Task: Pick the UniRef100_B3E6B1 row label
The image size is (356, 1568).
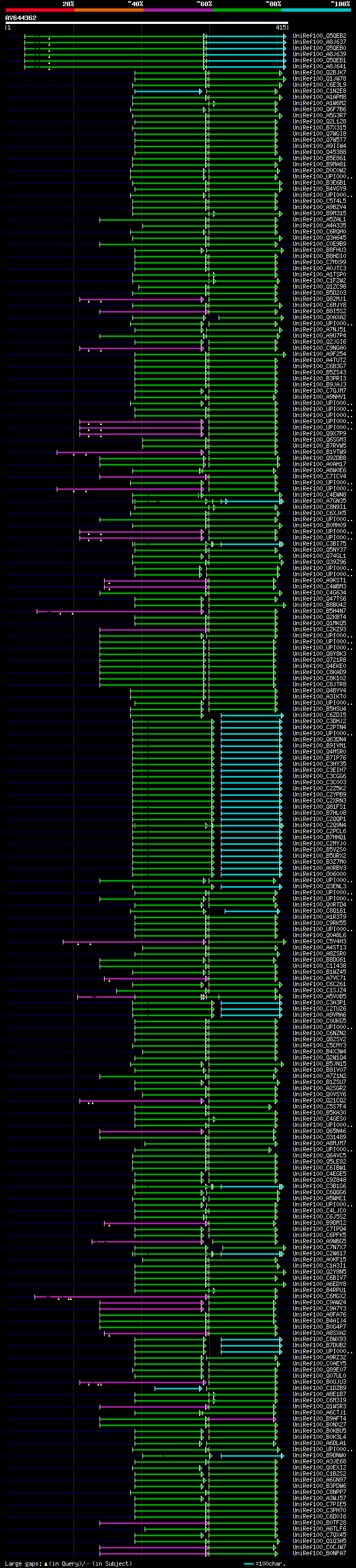Action: [319, 182]
